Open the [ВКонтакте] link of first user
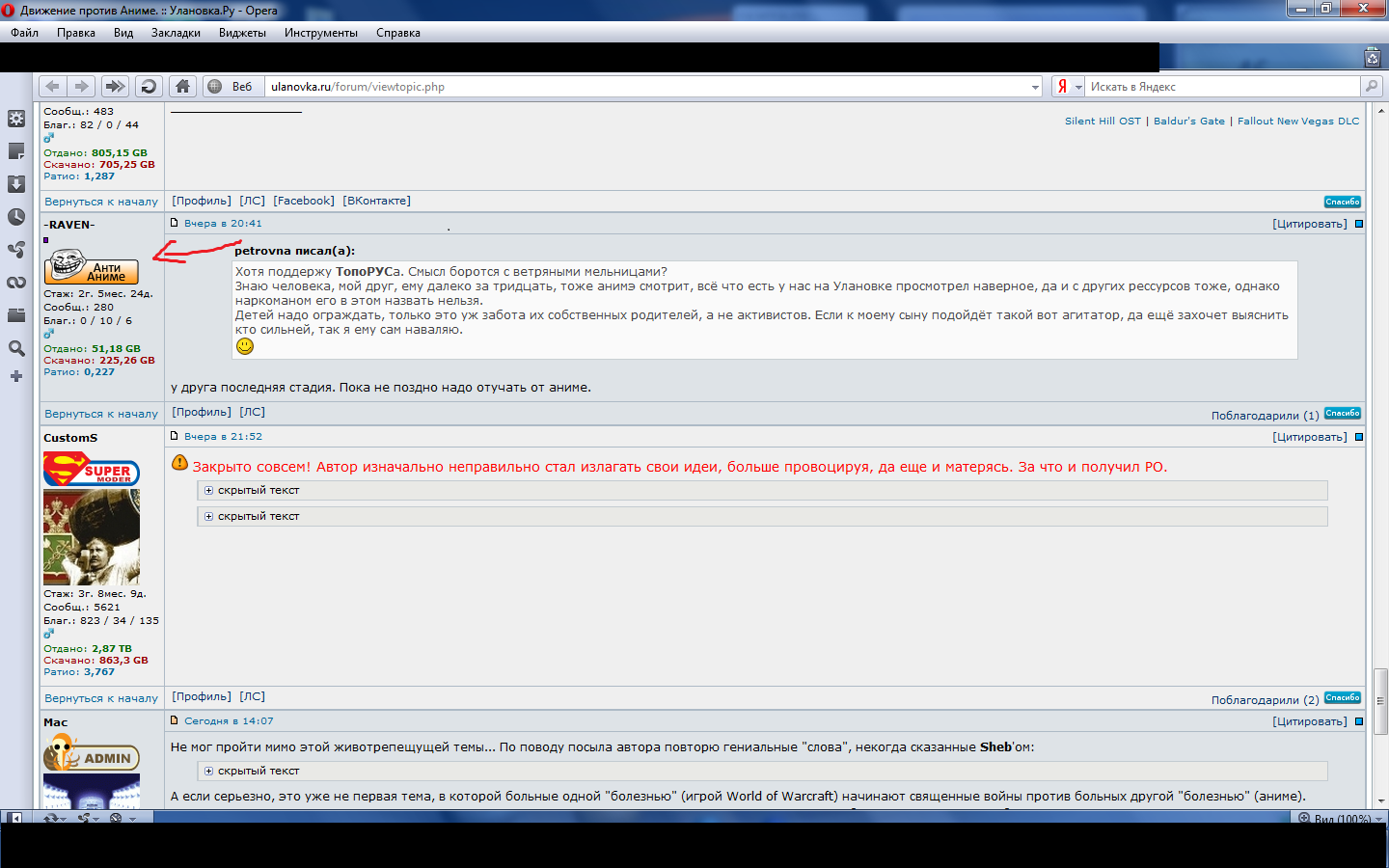The width and height of the screenshot is (1389, 868). 376,201
